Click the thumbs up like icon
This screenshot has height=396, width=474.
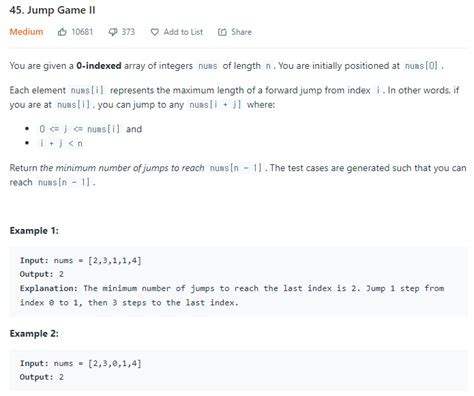62,32
